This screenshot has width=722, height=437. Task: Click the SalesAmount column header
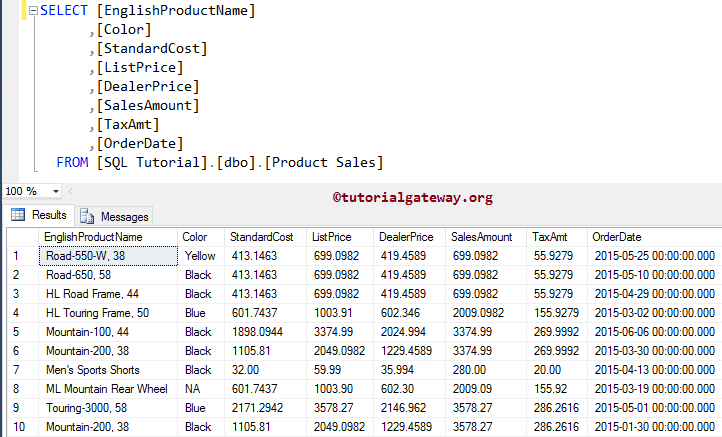pos(486,237)
